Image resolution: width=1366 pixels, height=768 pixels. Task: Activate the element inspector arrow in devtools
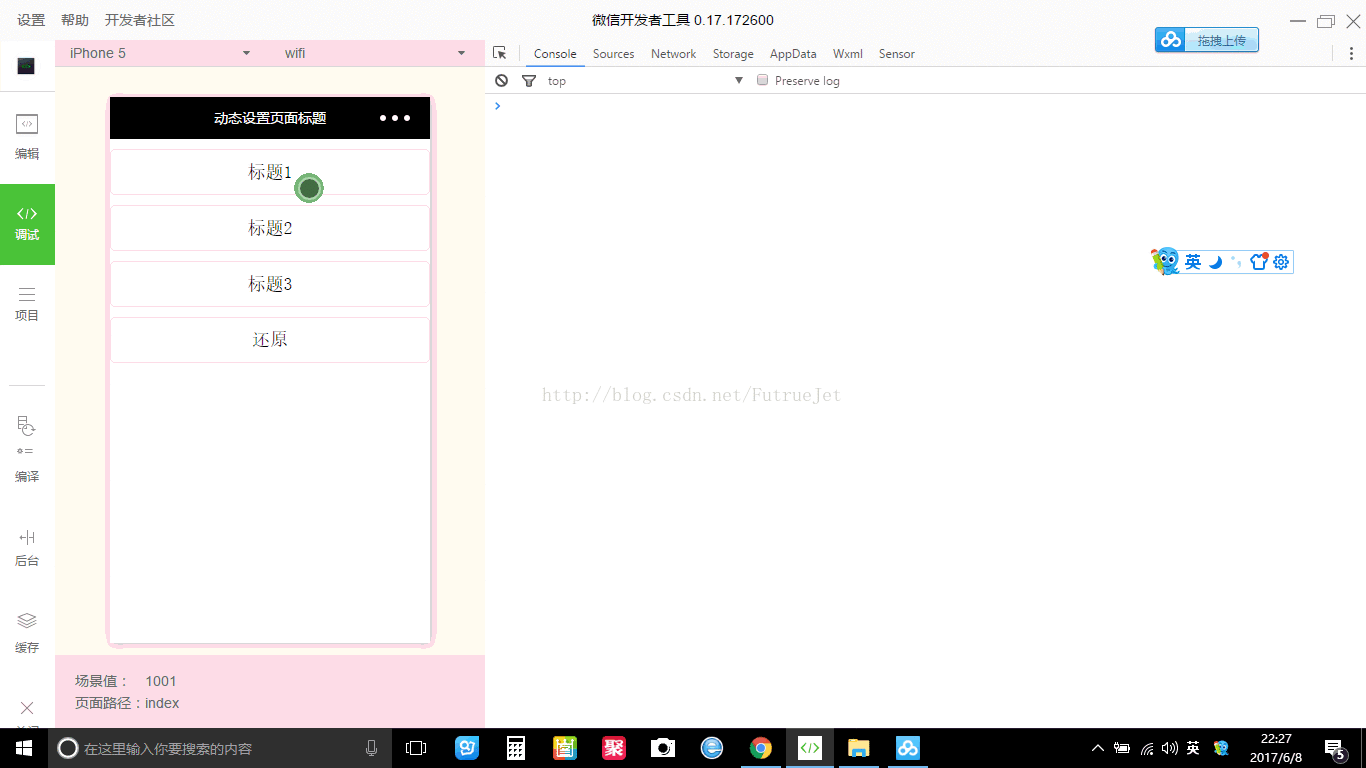click(500, 53)
